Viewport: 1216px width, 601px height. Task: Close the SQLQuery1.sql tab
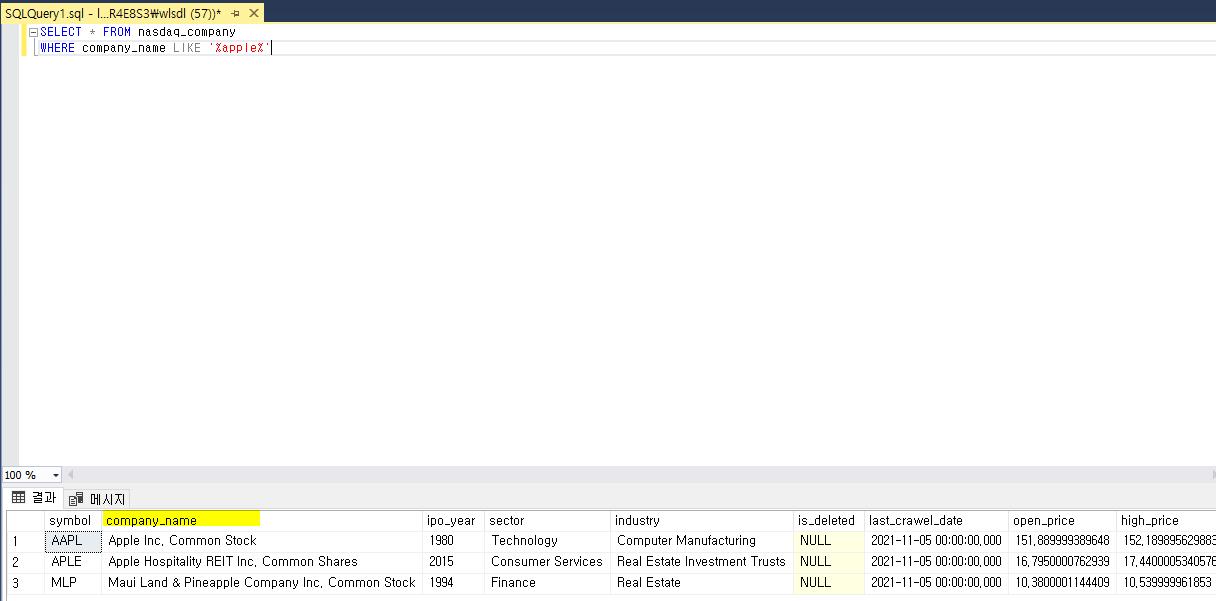point(253,14)
